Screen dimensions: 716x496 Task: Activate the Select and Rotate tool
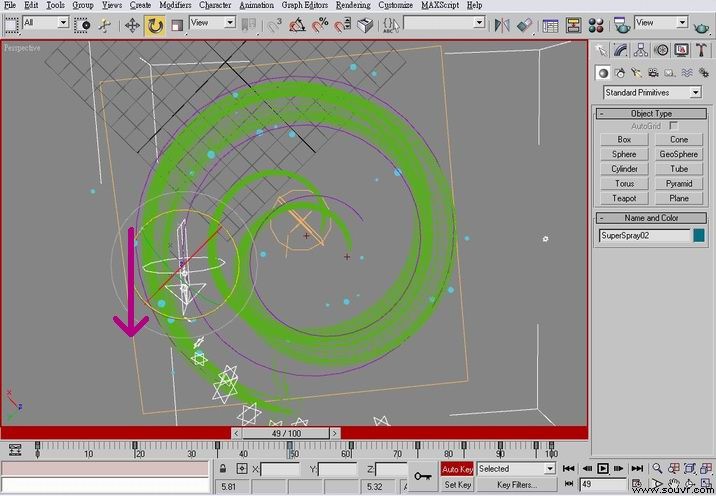point(155,25)
